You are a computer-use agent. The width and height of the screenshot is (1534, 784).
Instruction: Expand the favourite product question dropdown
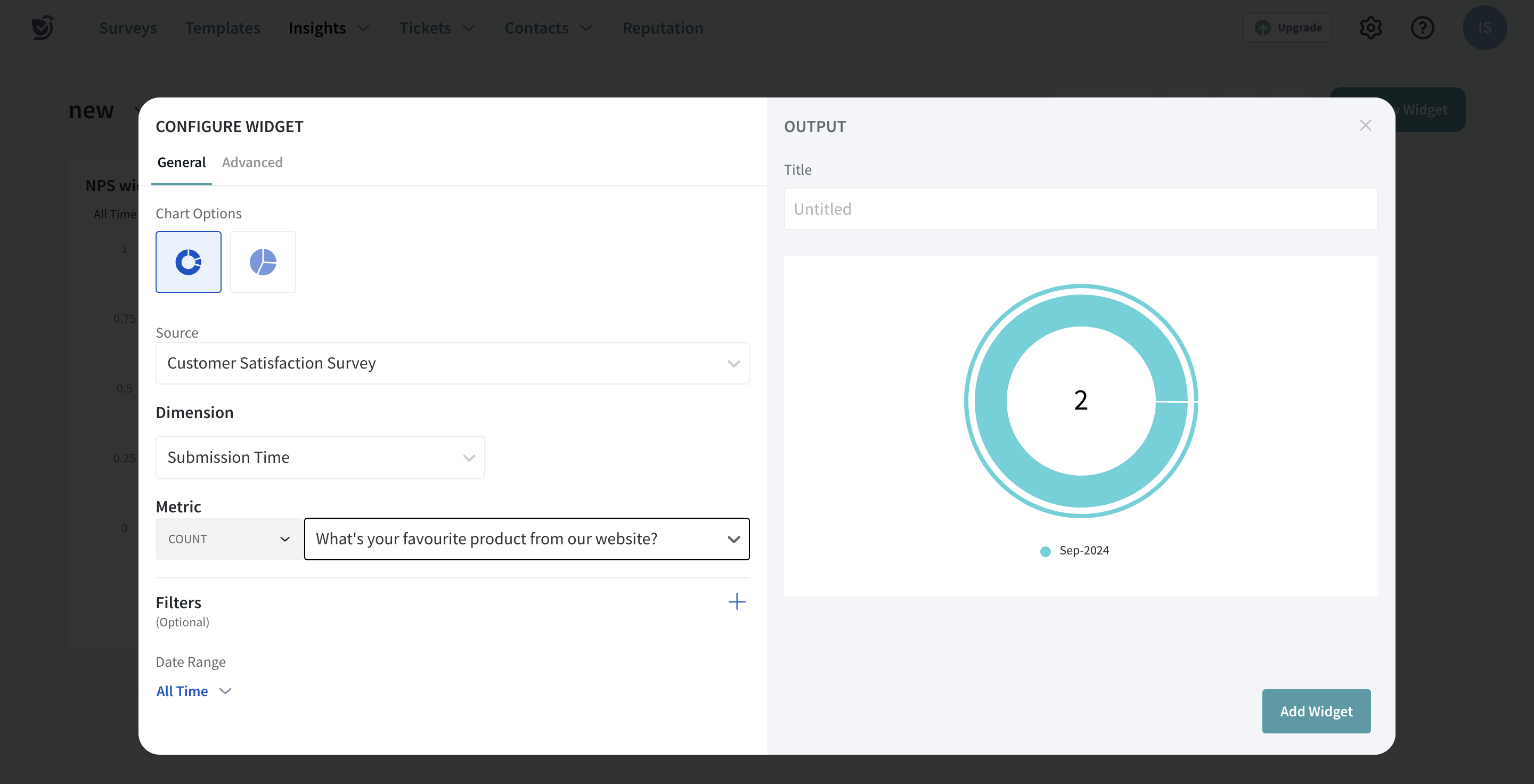pyautogui.click(x=526, y=539)
